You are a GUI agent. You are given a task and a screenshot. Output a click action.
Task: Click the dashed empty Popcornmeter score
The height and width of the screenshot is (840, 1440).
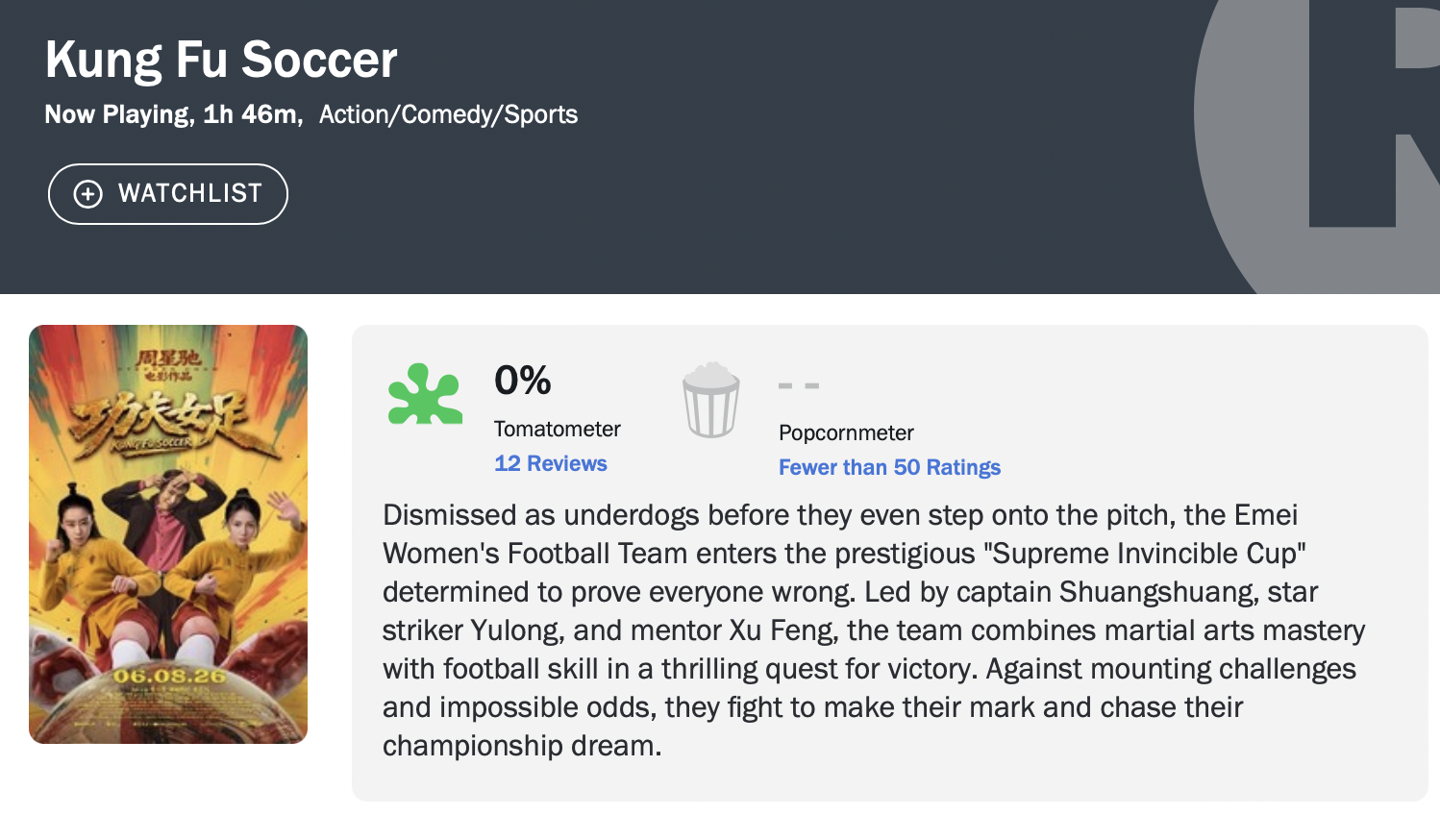(x=799, y=385)
